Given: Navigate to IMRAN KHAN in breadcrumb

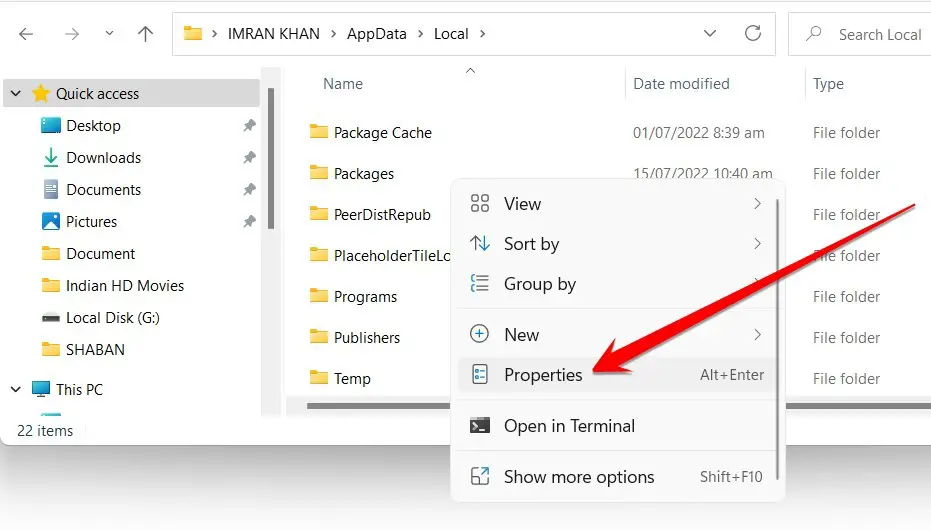Looking at the screenshot, I should [x=274, y=34].
